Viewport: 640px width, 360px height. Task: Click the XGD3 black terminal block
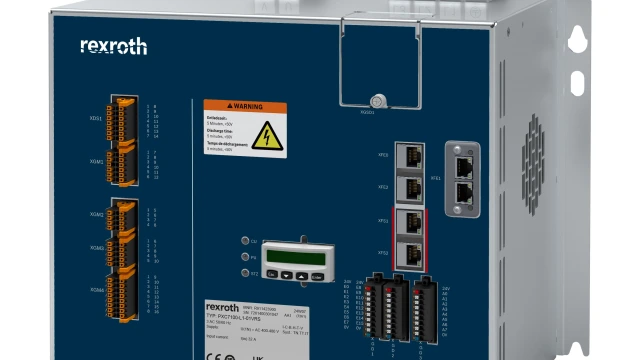pyautogui.click(x=425, y=309)
